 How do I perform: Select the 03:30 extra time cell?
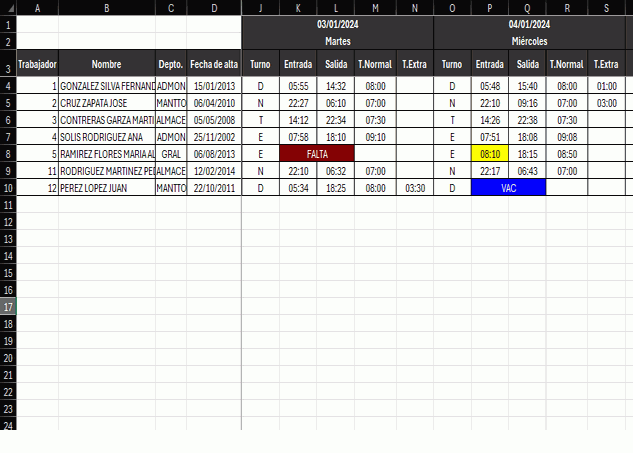pos(414,188)
